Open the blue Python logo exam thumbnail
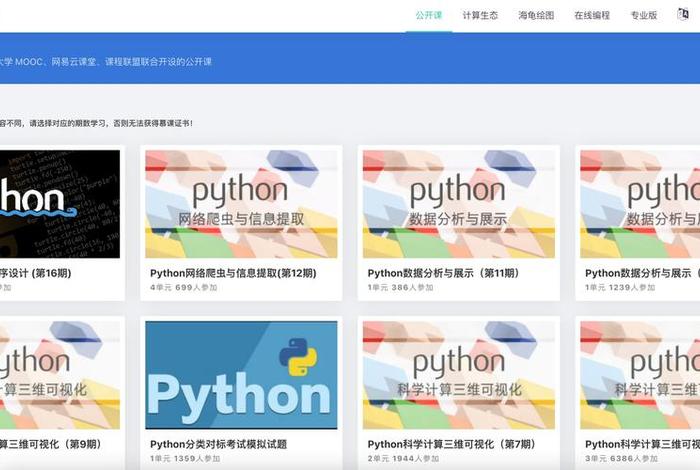Screen dimensions: 700x470 (x=241, y=375)
